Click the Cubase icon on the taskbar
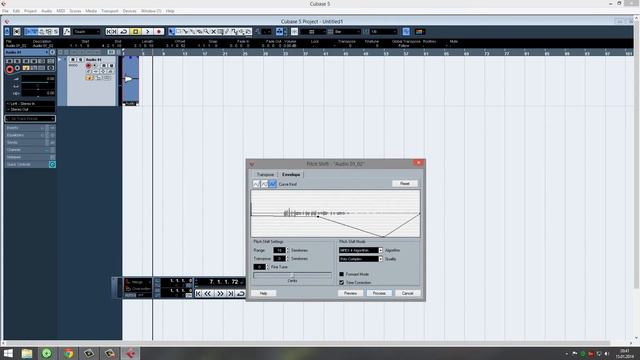The width and height of the screenshot is (640, 360). (x=131, y=353)
